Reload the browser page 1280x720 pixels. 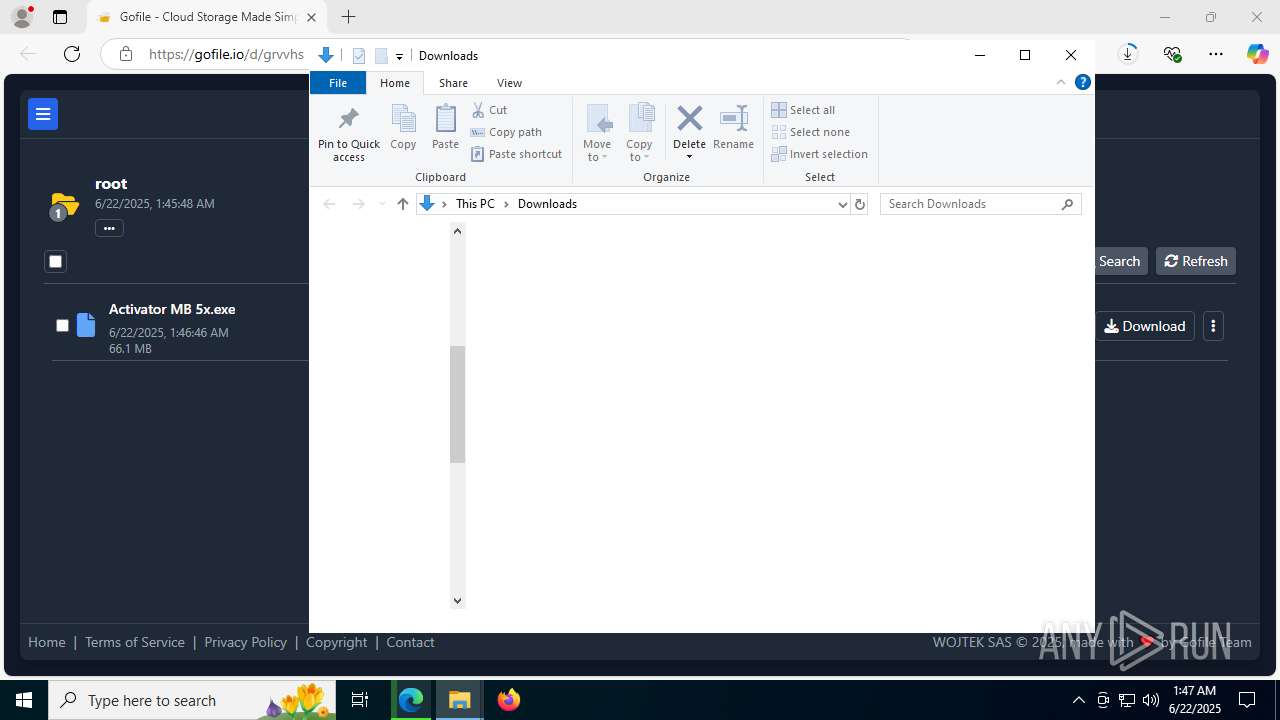pyautogui.click(x=72, y=54)
